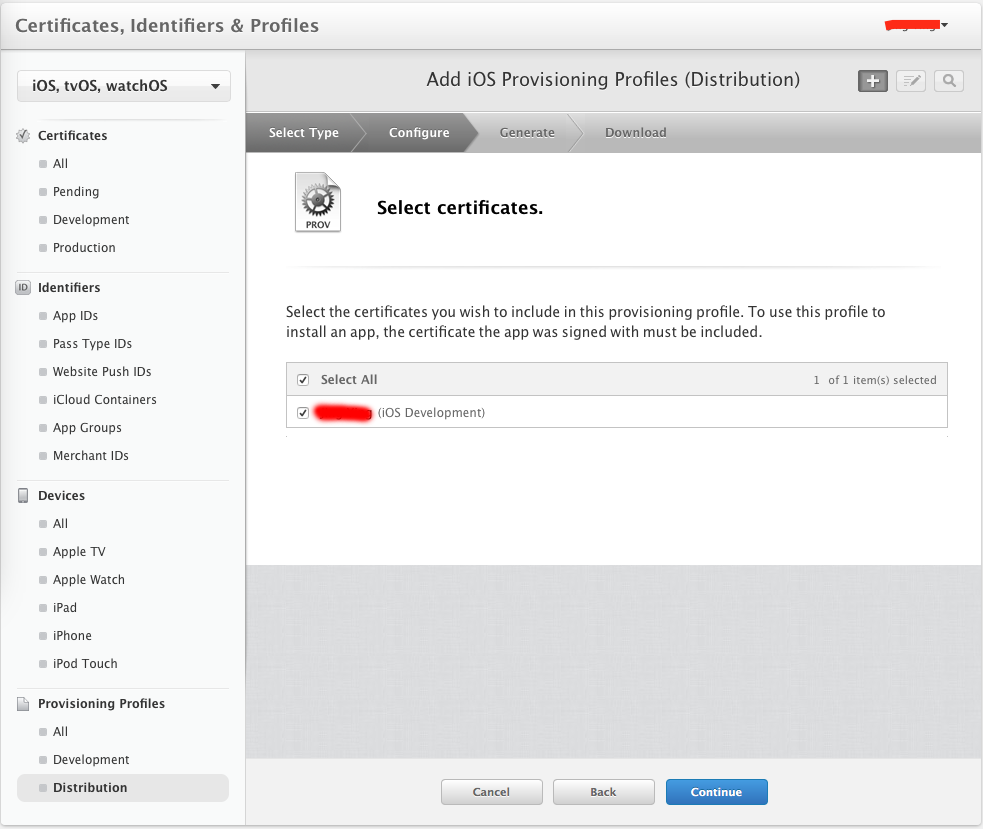Click the Back button
This screenshot has height=829, width=983.
tap(603, 791)
